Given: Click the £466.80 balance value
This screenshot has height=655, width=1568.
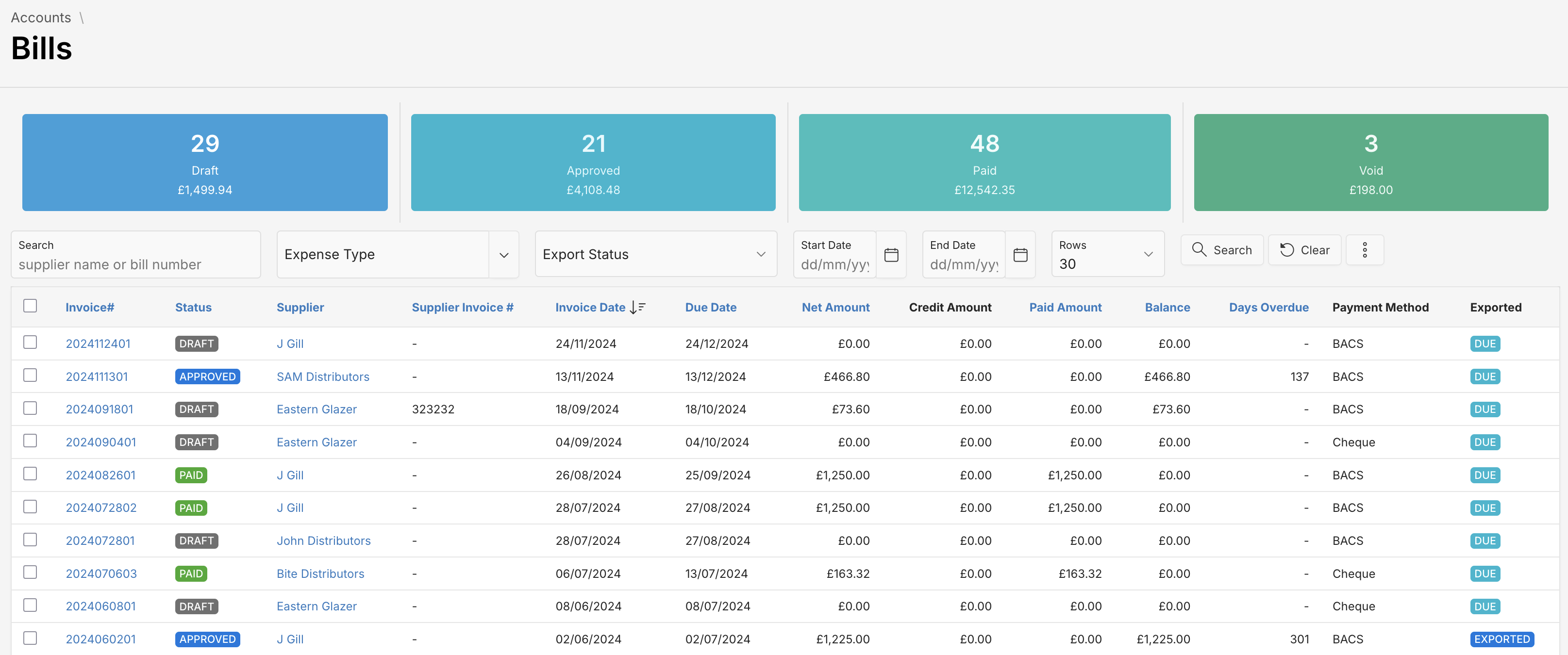Looking at the screenshot, I should (x=1167, y=377).
